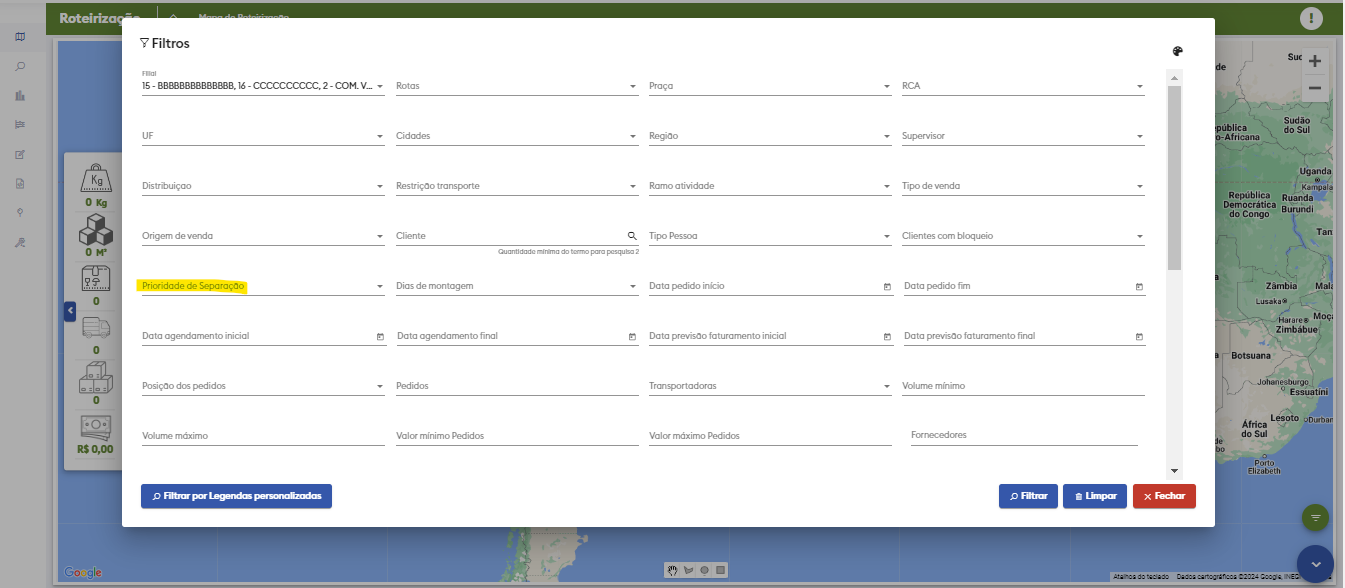Open the Tipo de venda dropdown
The height and width of the screenshot is (588, 1345).
click(x=1022, y=186)
